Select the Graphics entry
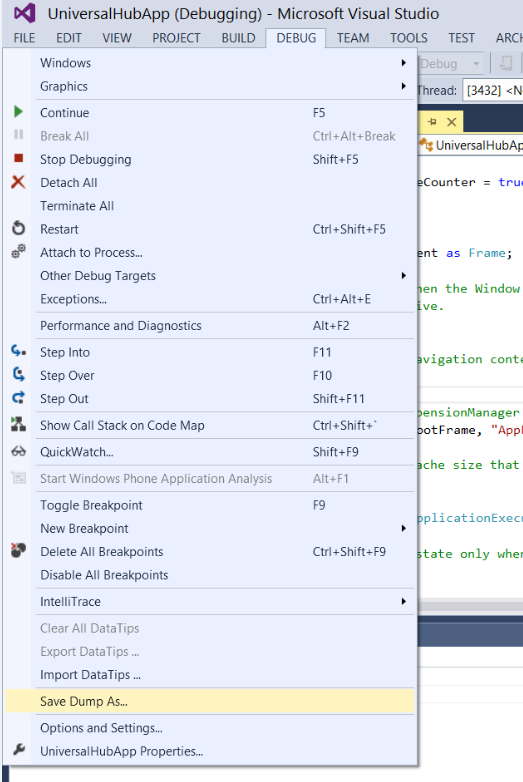 (x=210, y=86)
